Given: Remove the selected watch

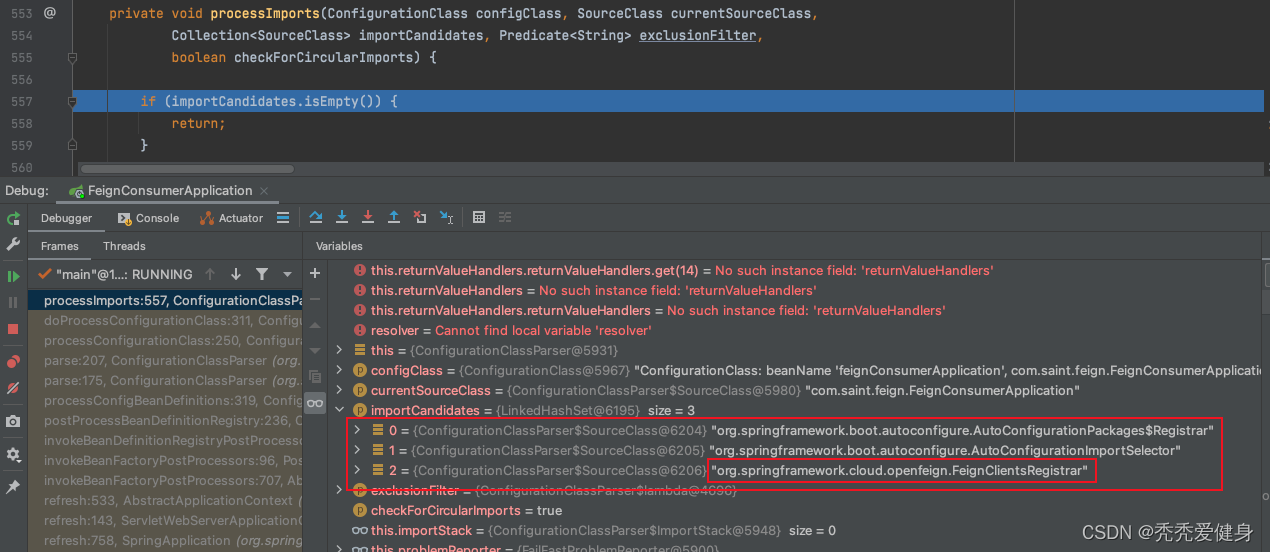Looking at the screenshot, I should 315,299.
